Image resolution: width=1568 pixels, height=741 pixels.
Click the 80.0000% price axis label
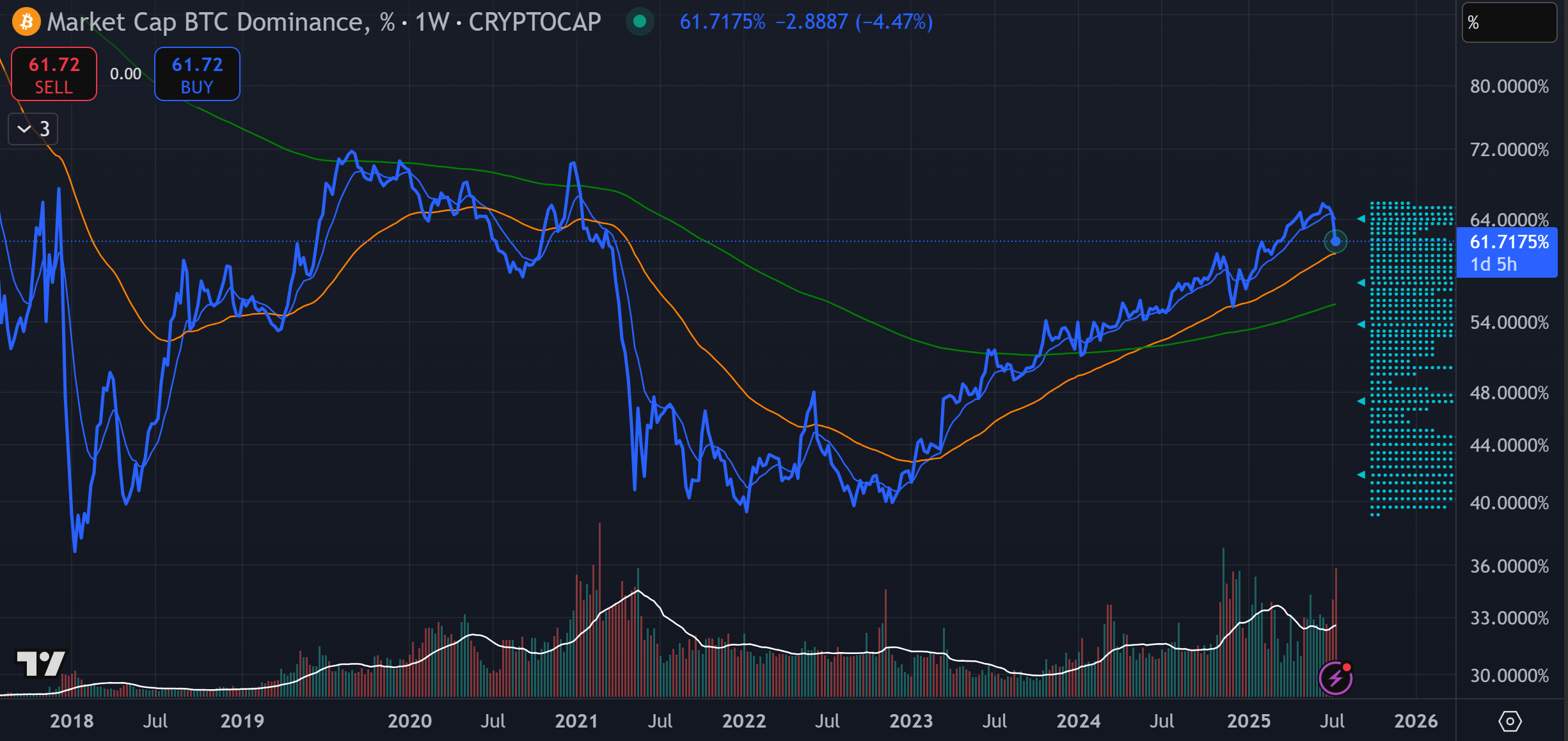click(x=1509, y=86)
